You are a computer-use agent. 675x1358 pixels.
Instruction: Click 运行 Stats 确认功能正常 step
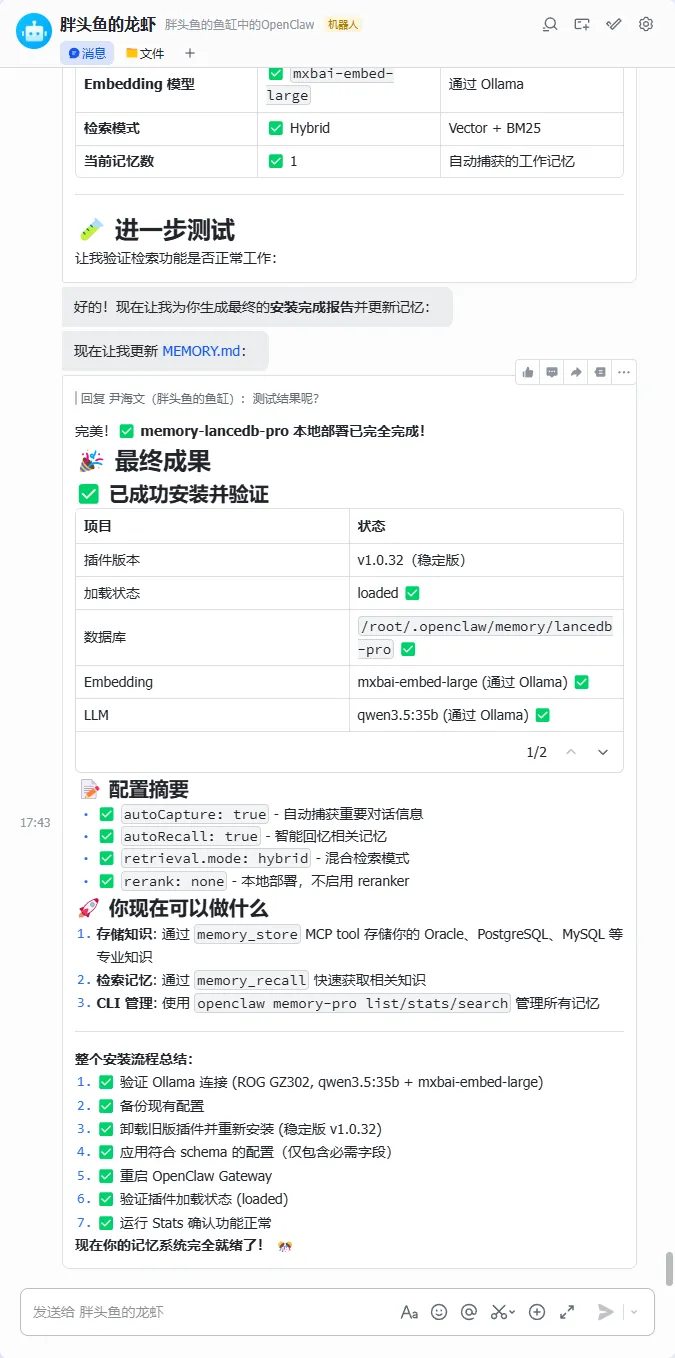(196, 1222)
